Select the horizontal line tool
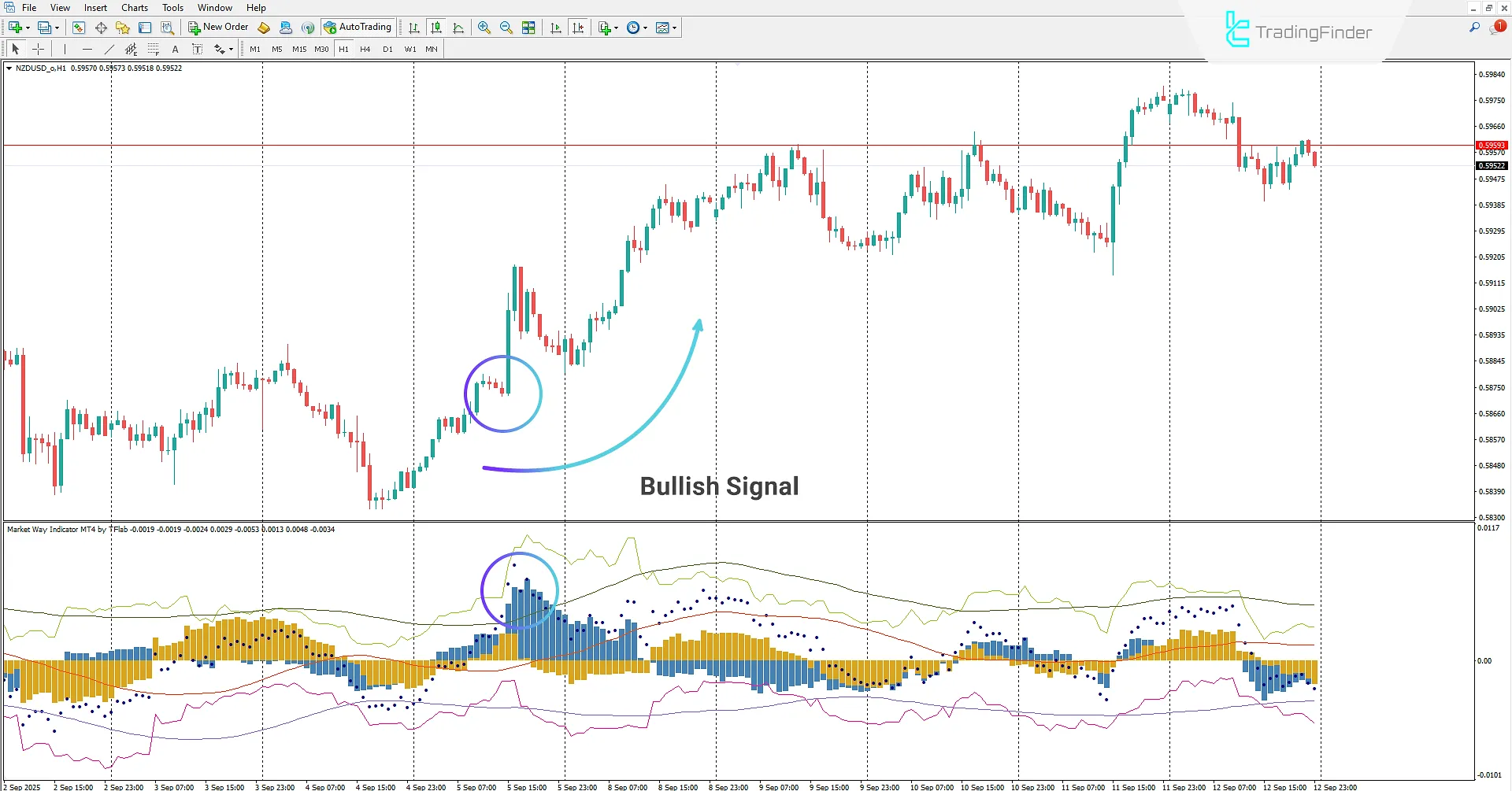1512x791 pixels. point(87,49)
